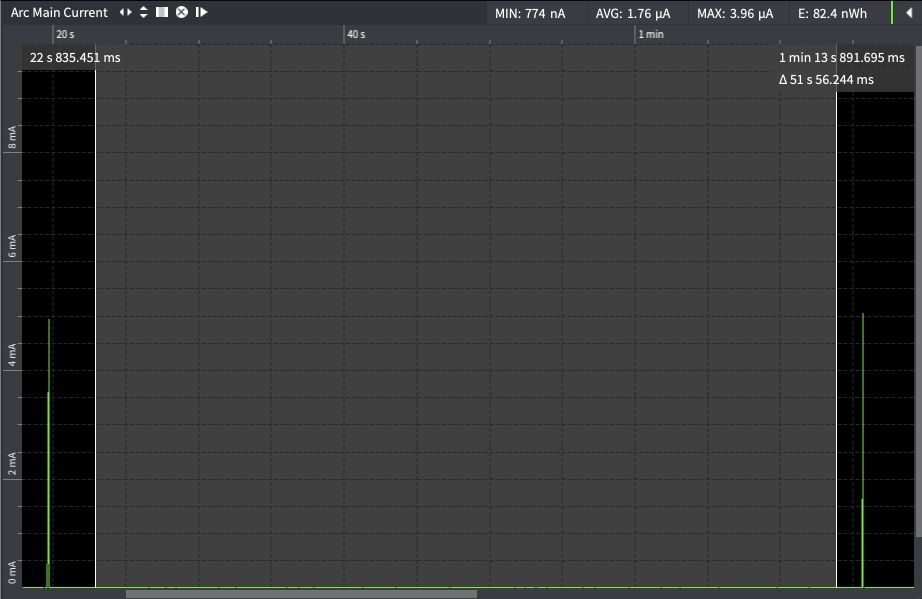Screen dimensions: 922x599
Task: Click the 2 mA axis label
Action: pos(12,464)
